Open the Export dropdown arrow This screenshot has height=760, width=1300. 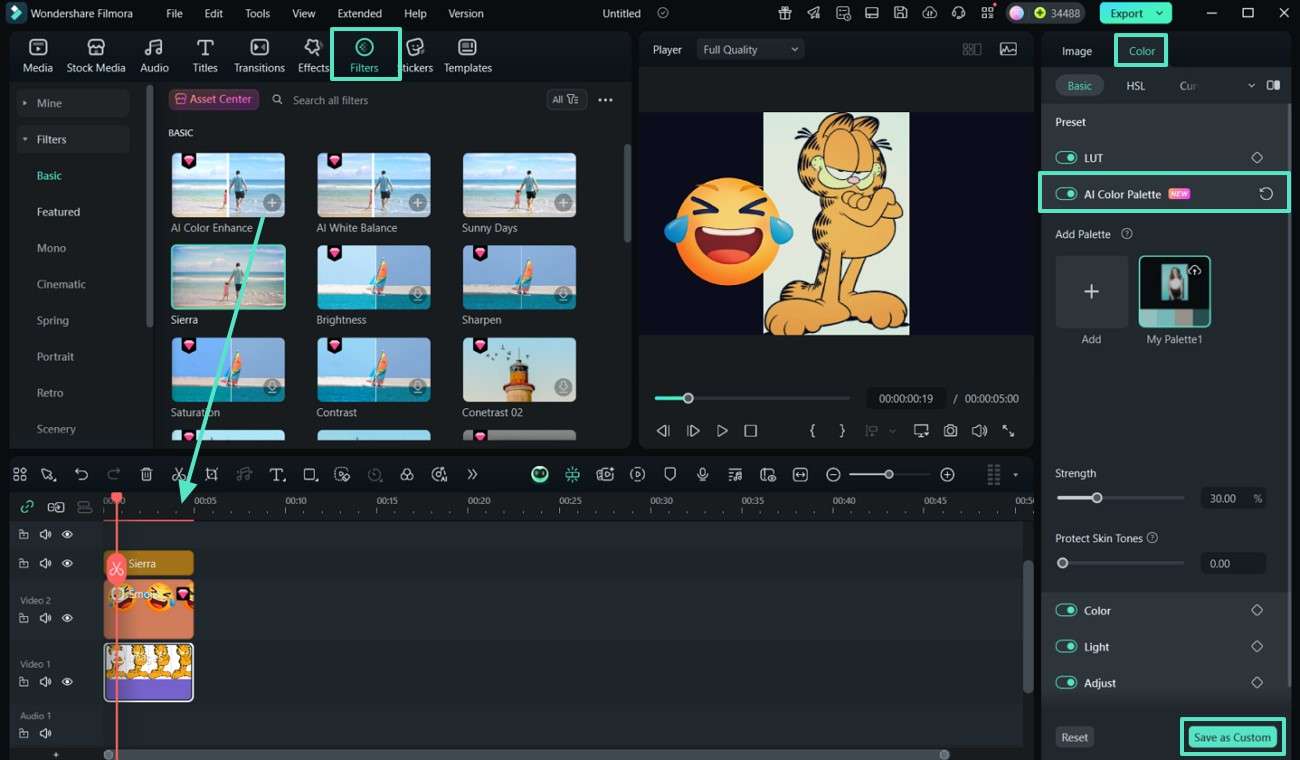(1160, 13)
